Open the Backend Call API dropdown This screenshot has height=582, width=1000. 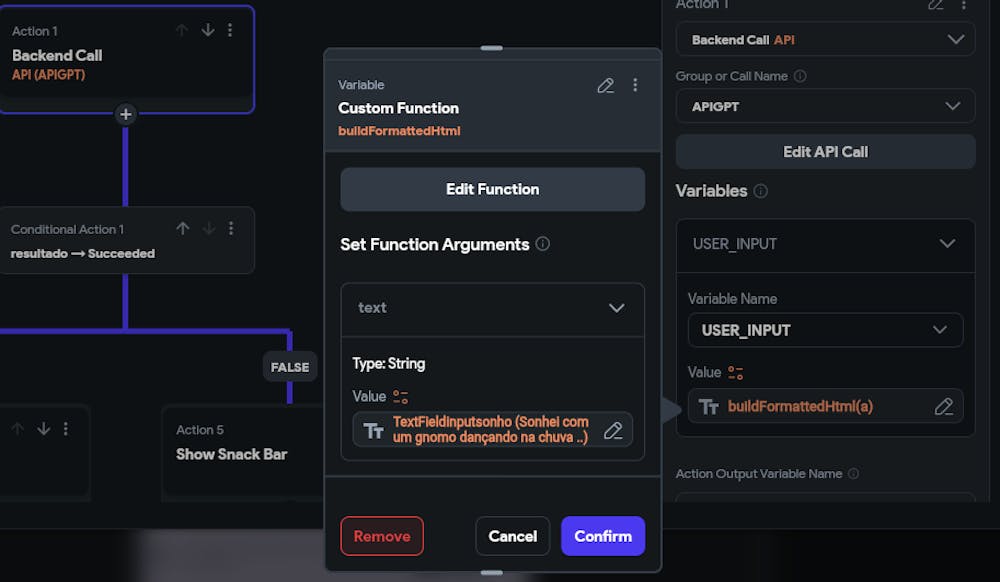(x=825, y=40)
